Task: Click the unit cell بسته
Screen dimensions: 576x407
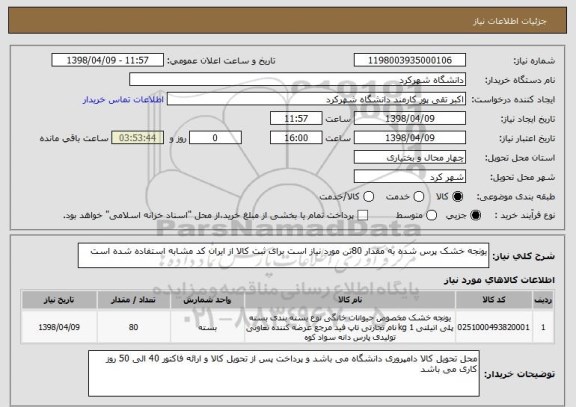Action: pos(208,327)
